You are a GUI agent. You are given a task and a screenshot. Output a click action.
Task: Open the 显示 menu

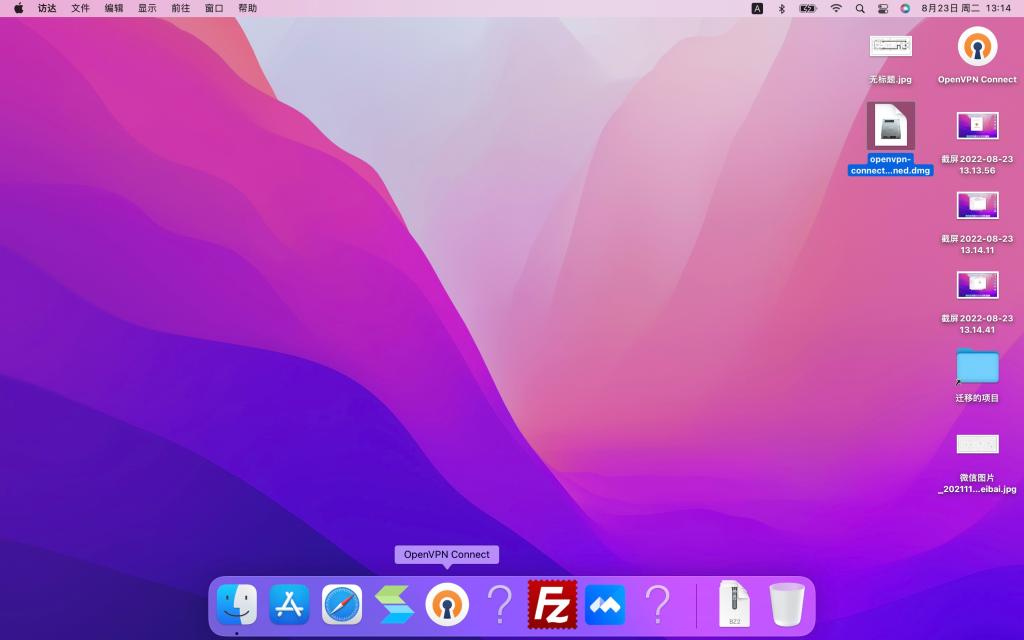[147, 8]
